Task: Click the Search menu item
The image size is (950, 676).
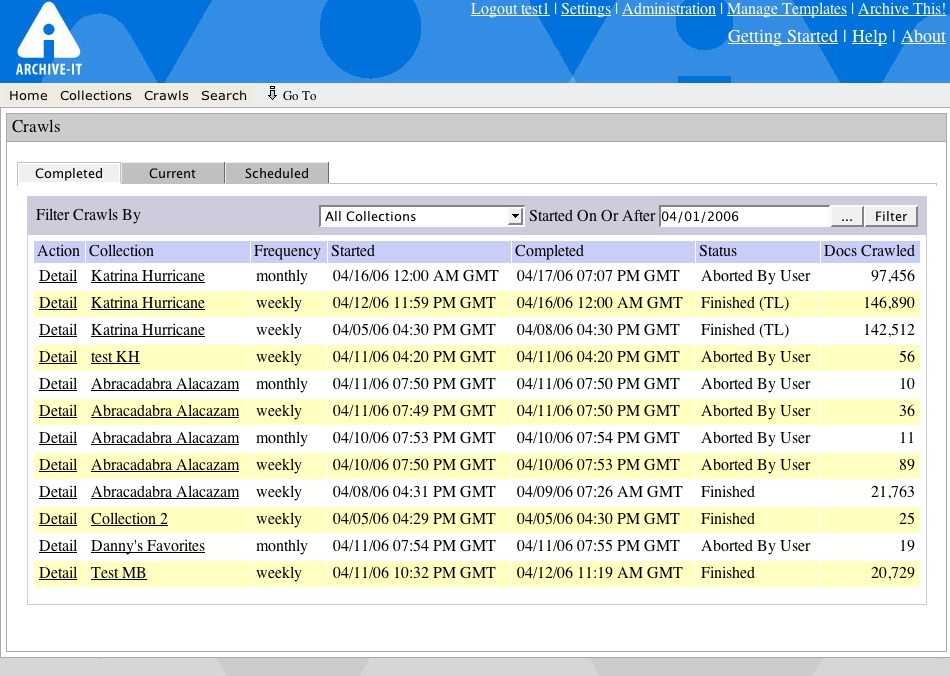Action: pyautogui.click(x=223, y=96)
